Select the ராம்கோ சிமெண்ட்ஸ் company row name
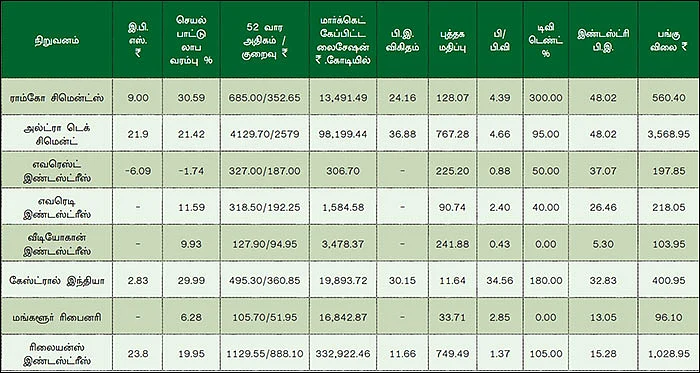This screenshot has height=373, width=700. point(57,97)
